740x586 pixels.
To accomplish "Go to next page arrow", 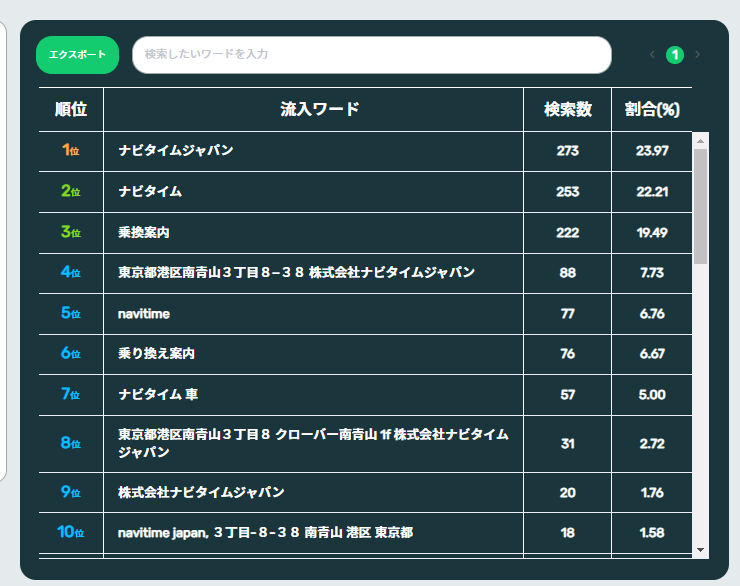I will [698, 55].
